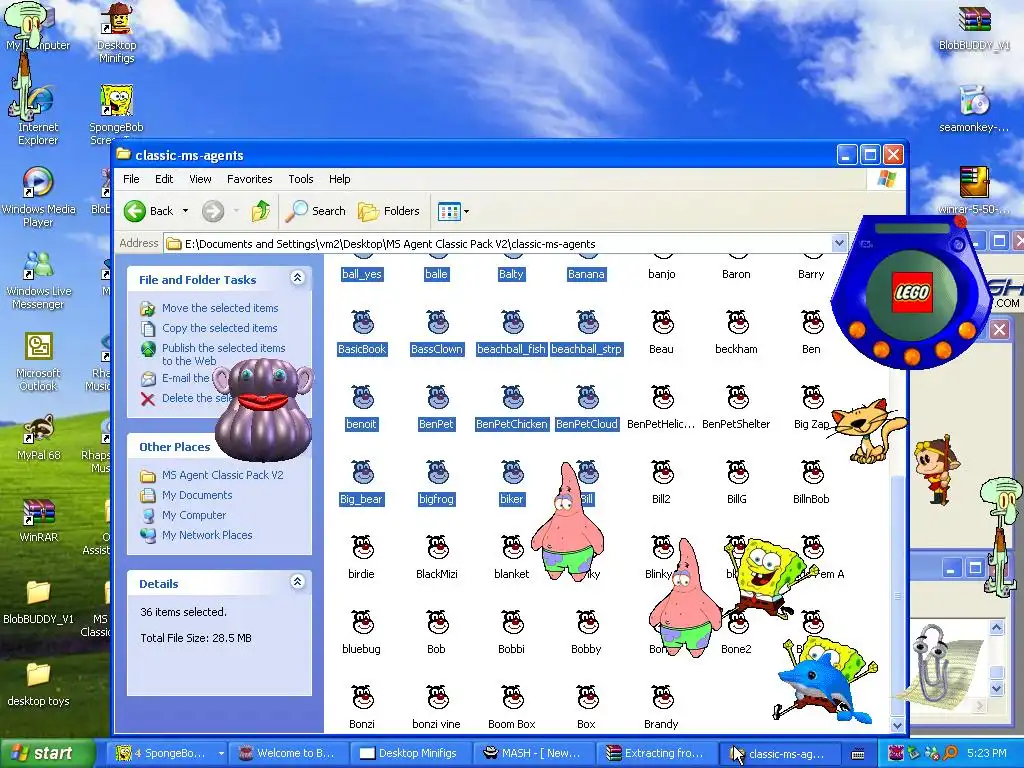Image resolution: width=1024 pixels, height=768 pixels.
Task: Select the Brandy agent file icon
Action: tap(662, 698)
